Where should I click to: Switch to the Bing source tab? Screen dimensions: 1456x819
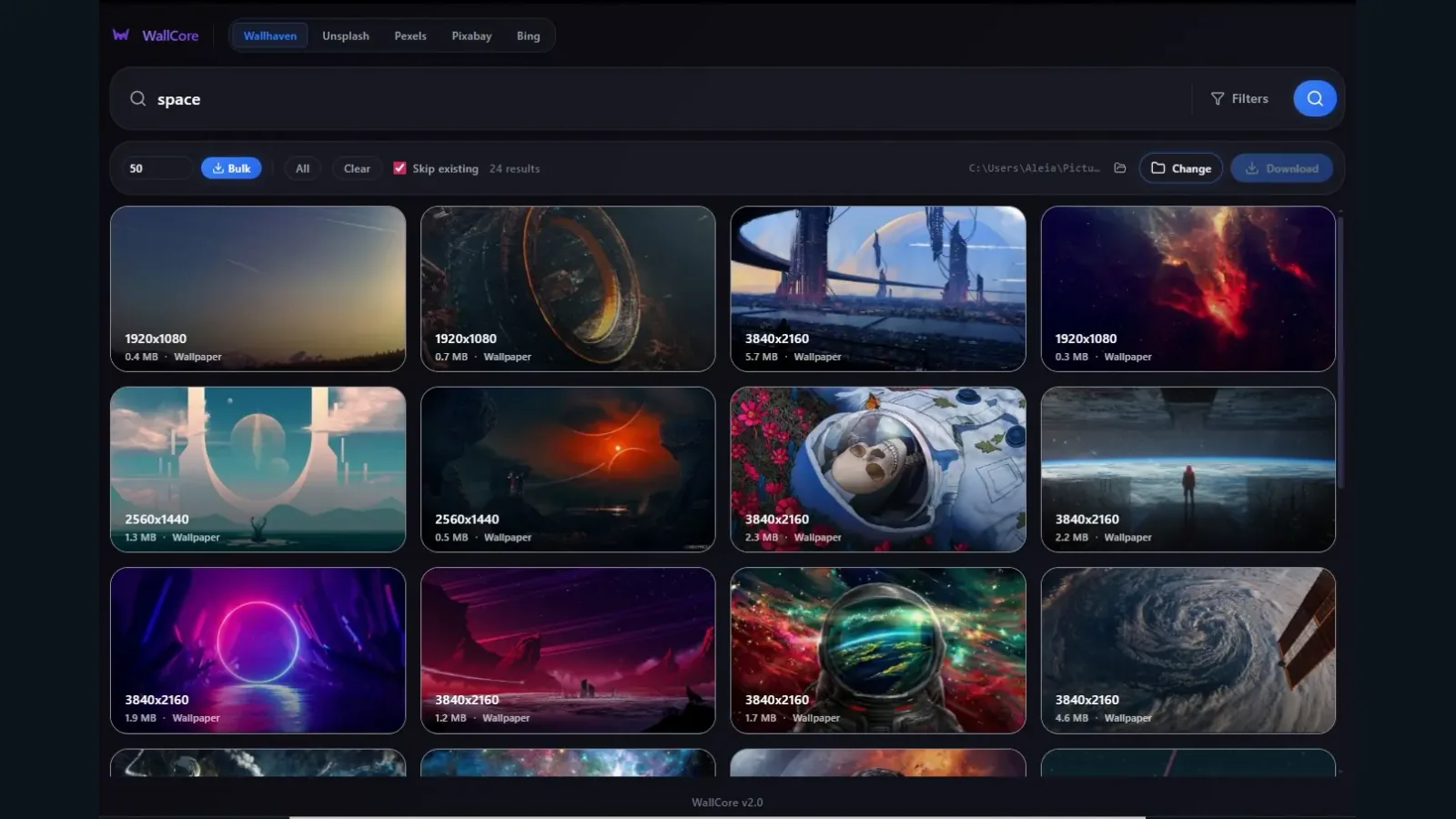point(529,35)
